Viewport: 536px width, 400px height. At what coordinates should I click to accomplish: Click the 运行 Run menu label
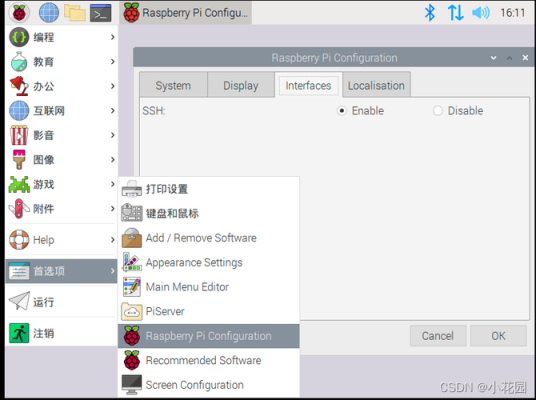coord(43,302)
